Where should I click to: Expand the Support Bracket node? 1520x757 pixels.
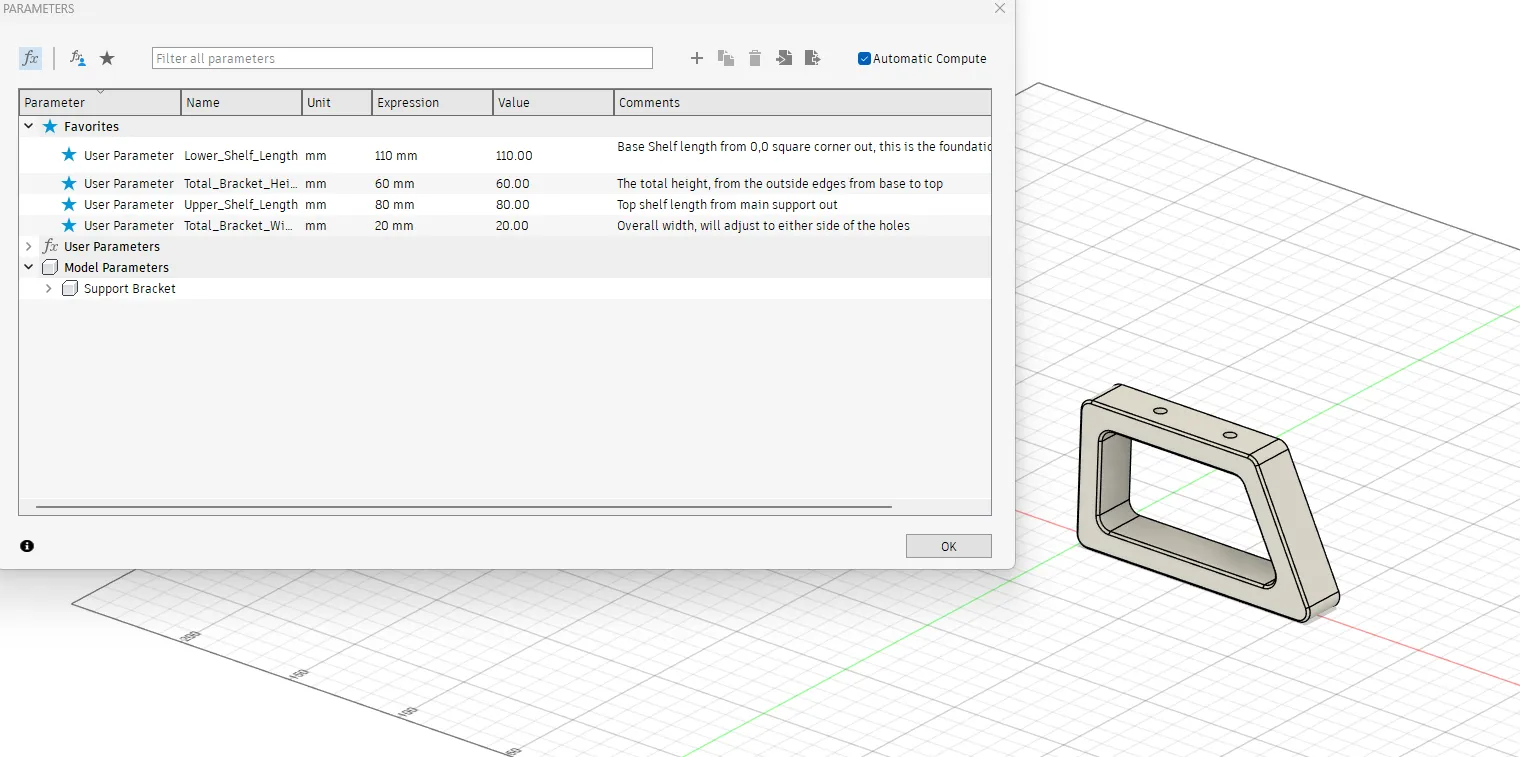(48, 288)
